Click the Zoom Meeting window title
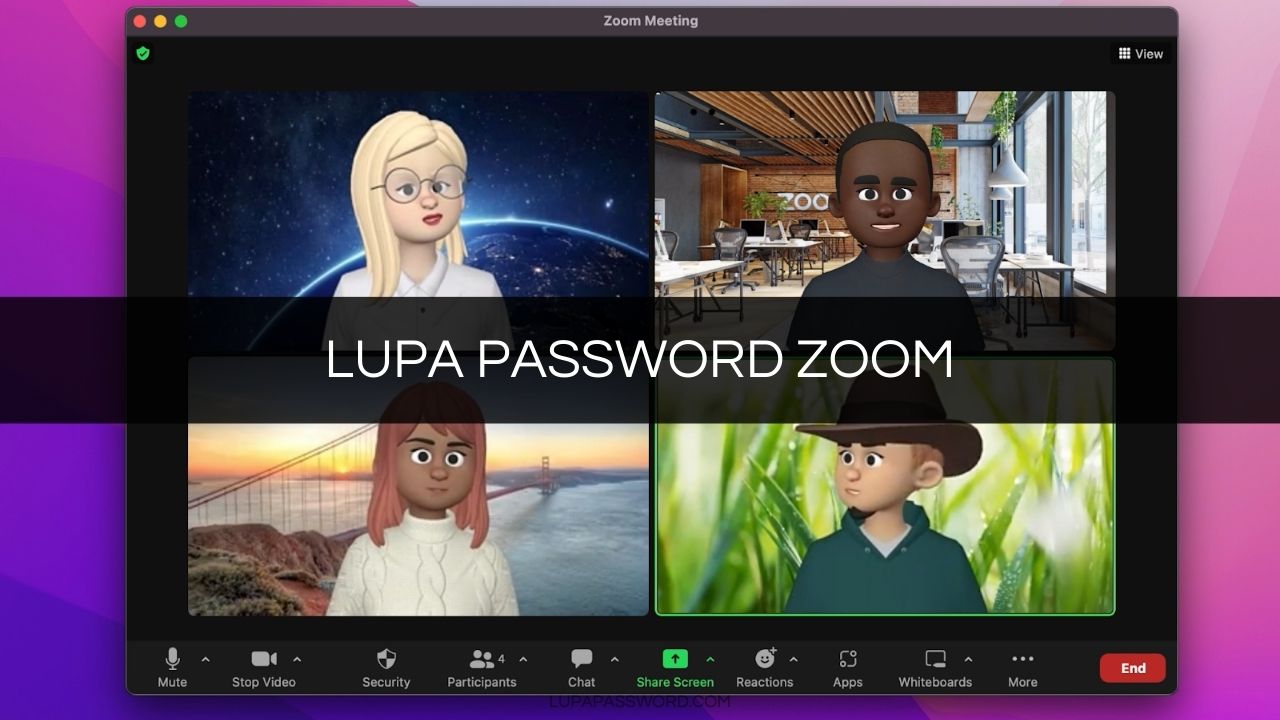The height and width of the screenshot is (720, 1280). tap(651, 20)
